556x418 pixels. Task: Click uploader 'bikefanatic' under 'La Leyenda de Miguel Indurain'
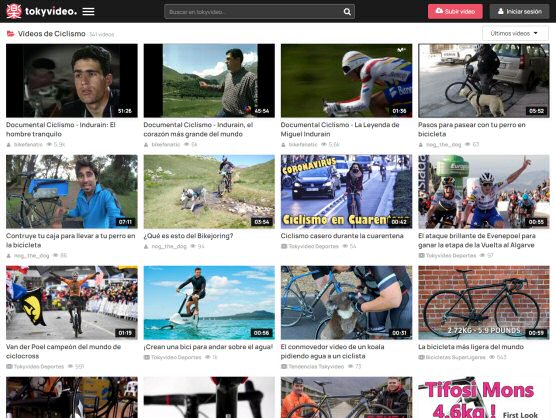pos(303,145)
